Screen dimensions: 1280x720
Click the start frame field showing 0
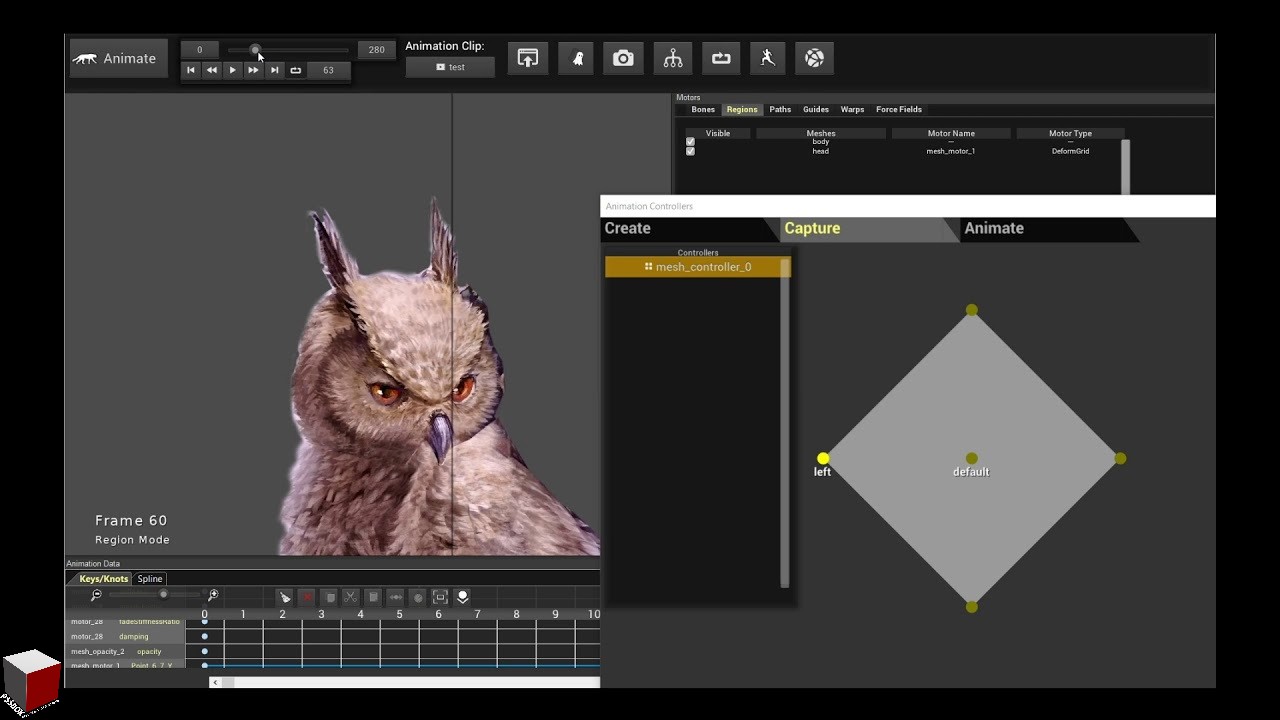(x=200, y=50)
